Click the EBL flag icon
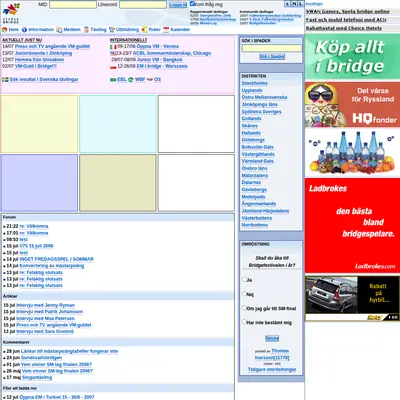 click(113, 80)
